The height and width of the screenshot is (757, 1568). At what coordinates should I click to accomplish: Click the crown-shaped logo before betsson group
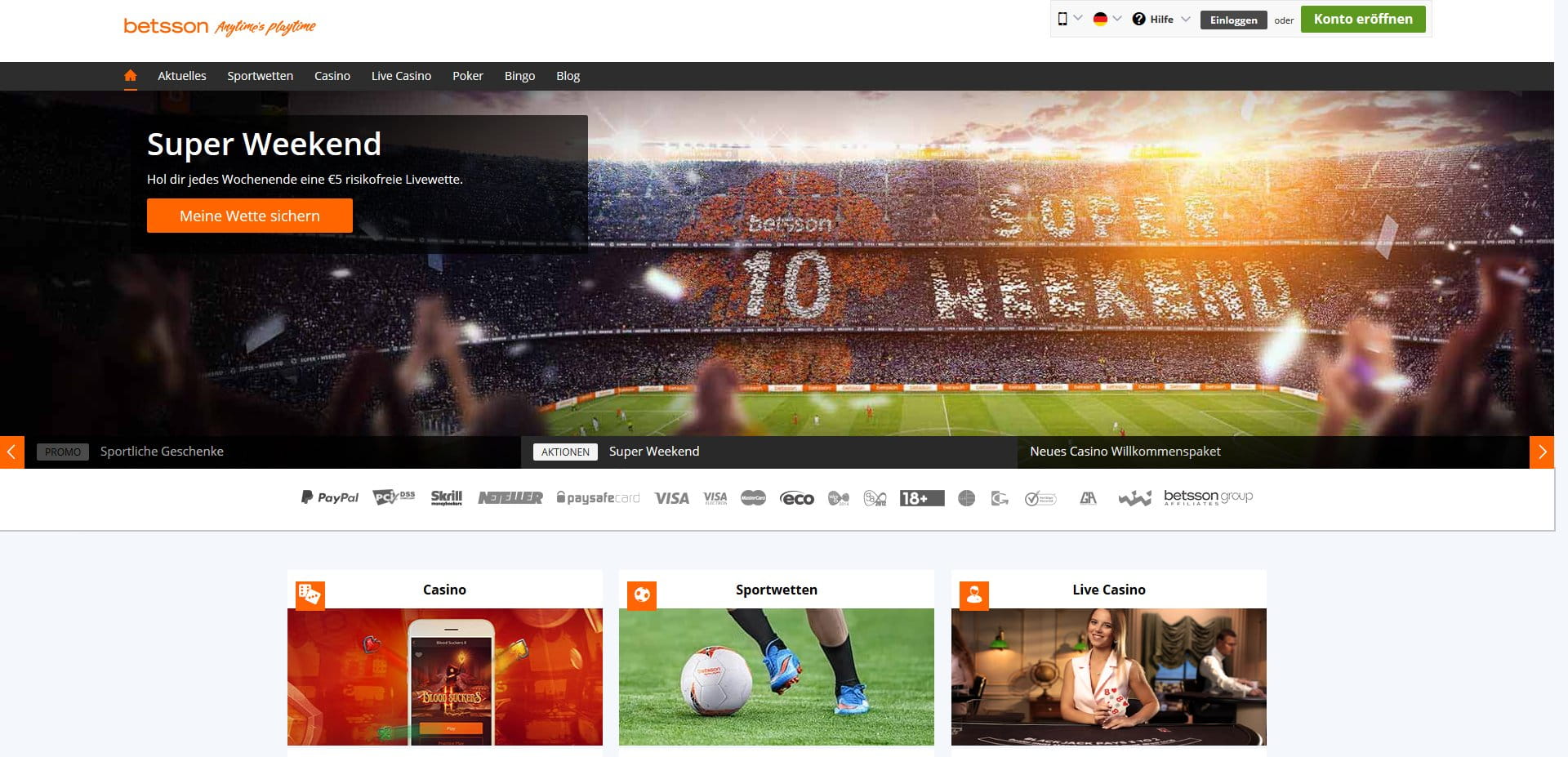1134,498
